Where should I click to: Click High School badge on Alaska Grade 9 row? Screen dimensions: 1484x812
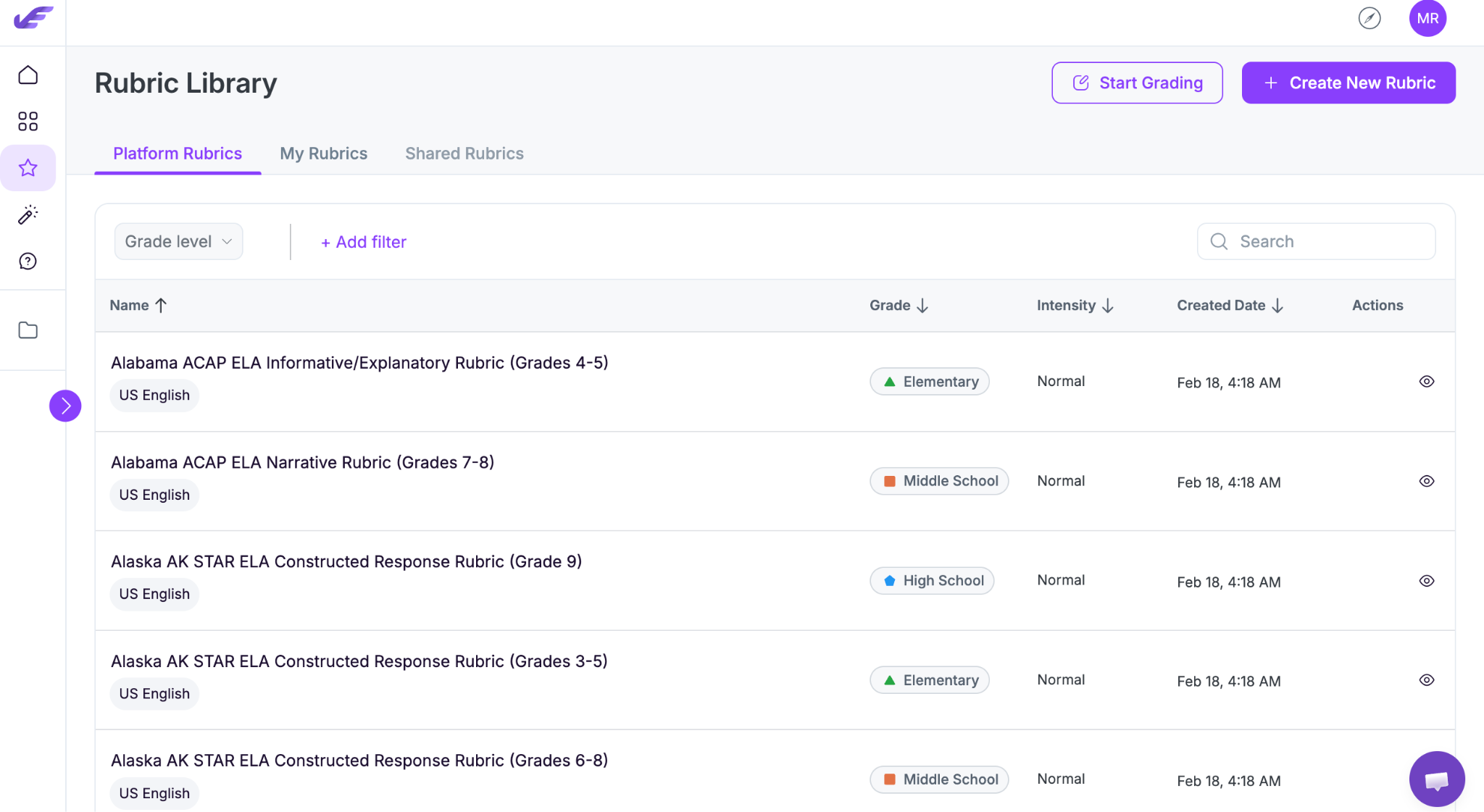[x=932, y=581]
